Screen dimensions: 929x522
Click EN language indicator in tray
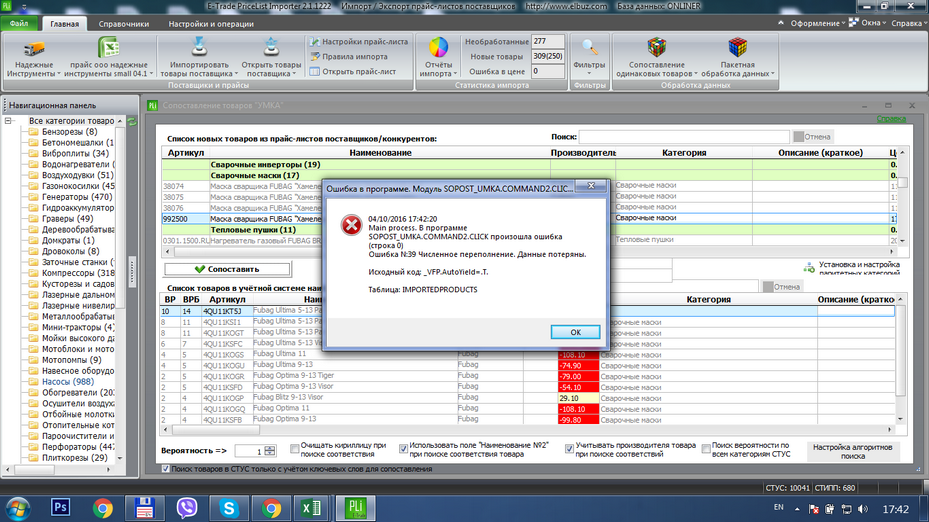[779, 507]
